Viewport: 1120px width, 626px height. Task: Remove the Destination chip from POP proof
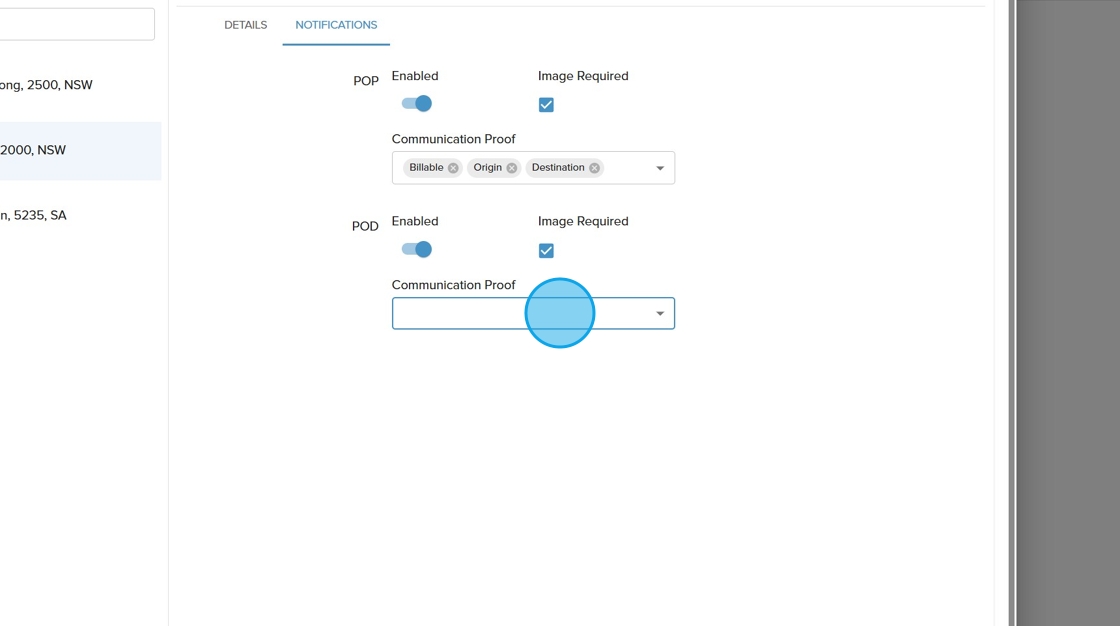pos(594,168)
